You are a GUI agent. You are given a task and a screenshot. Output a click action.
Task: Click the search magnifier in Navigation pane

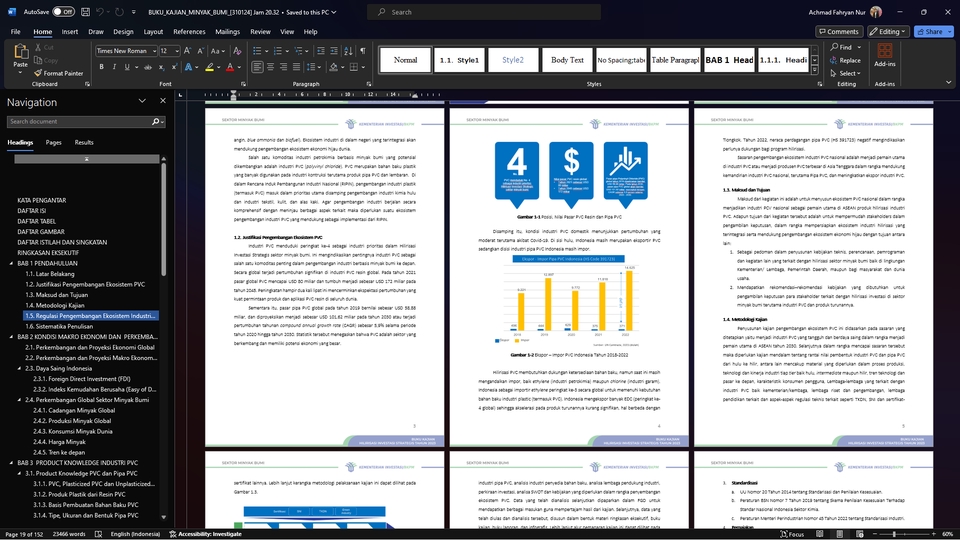tap(156, 122)
